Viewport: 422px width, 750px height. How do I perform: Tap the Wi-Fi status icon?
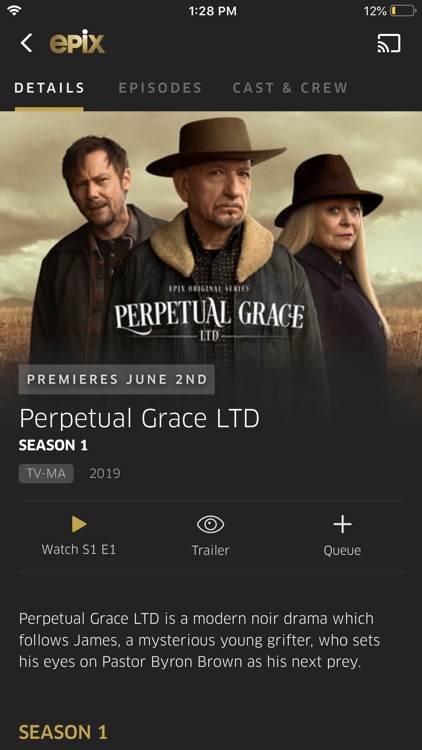pyautogui.click(x=14, y=11)
